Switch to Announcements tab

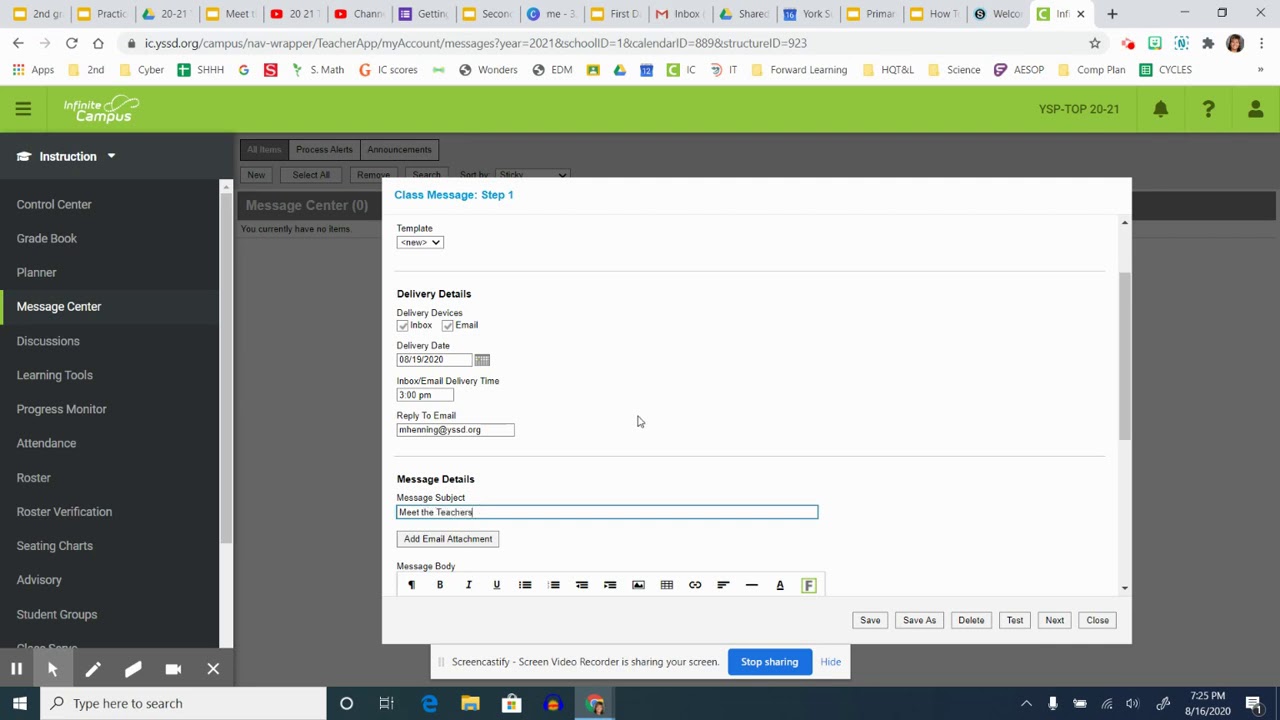399,150
